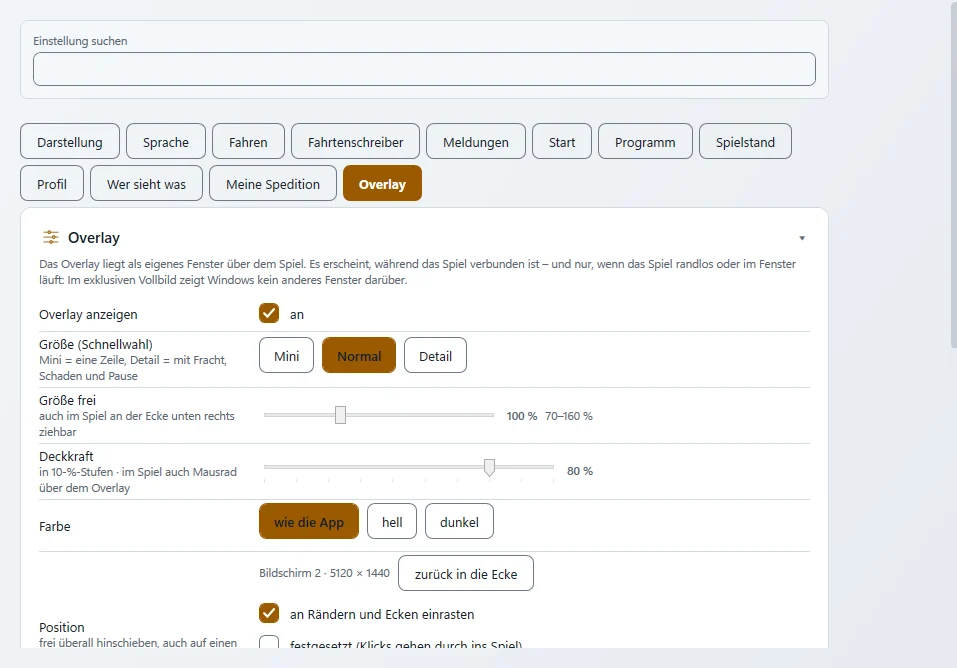Screen dimensions: 957x668
Task: Click the Deckkraft slider handle
Action: tap(489, 468)
